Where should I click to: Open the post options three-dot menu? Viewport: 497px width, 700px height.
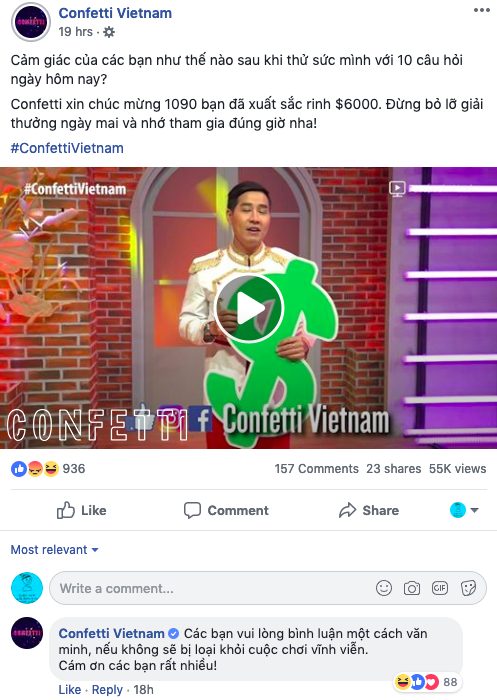(x=482, y=10)
